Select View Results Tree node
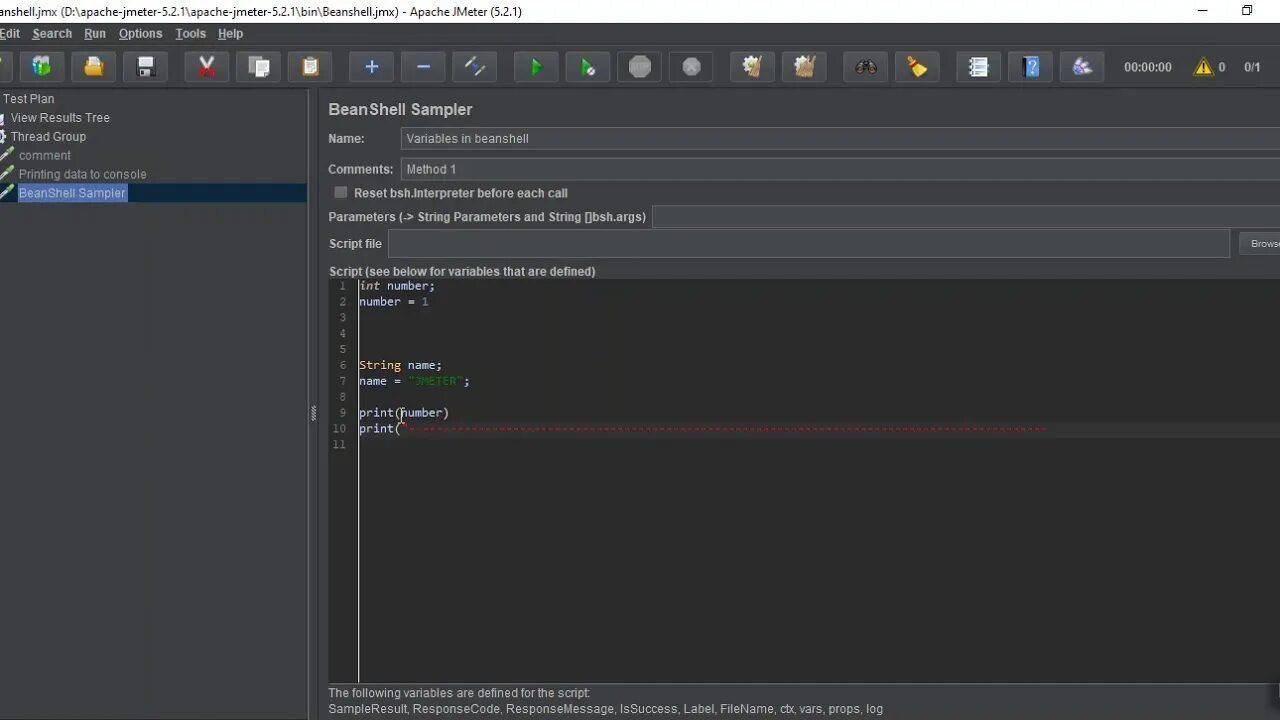Viewport: 1280px width, 720px height. pyautogui.click(x=60, y=118)
